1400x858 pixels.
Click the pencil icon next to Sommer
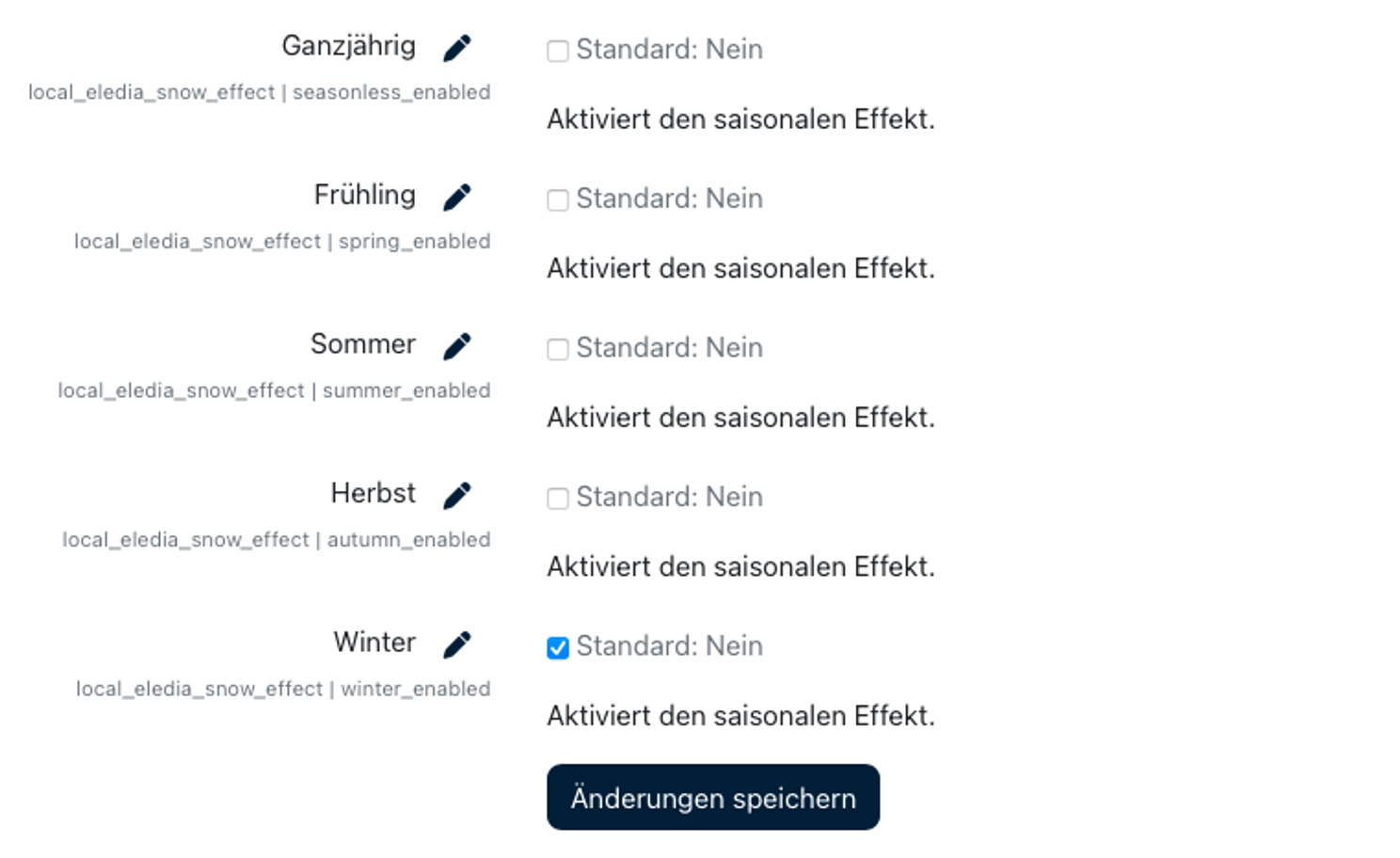click(x=458, y=345)
